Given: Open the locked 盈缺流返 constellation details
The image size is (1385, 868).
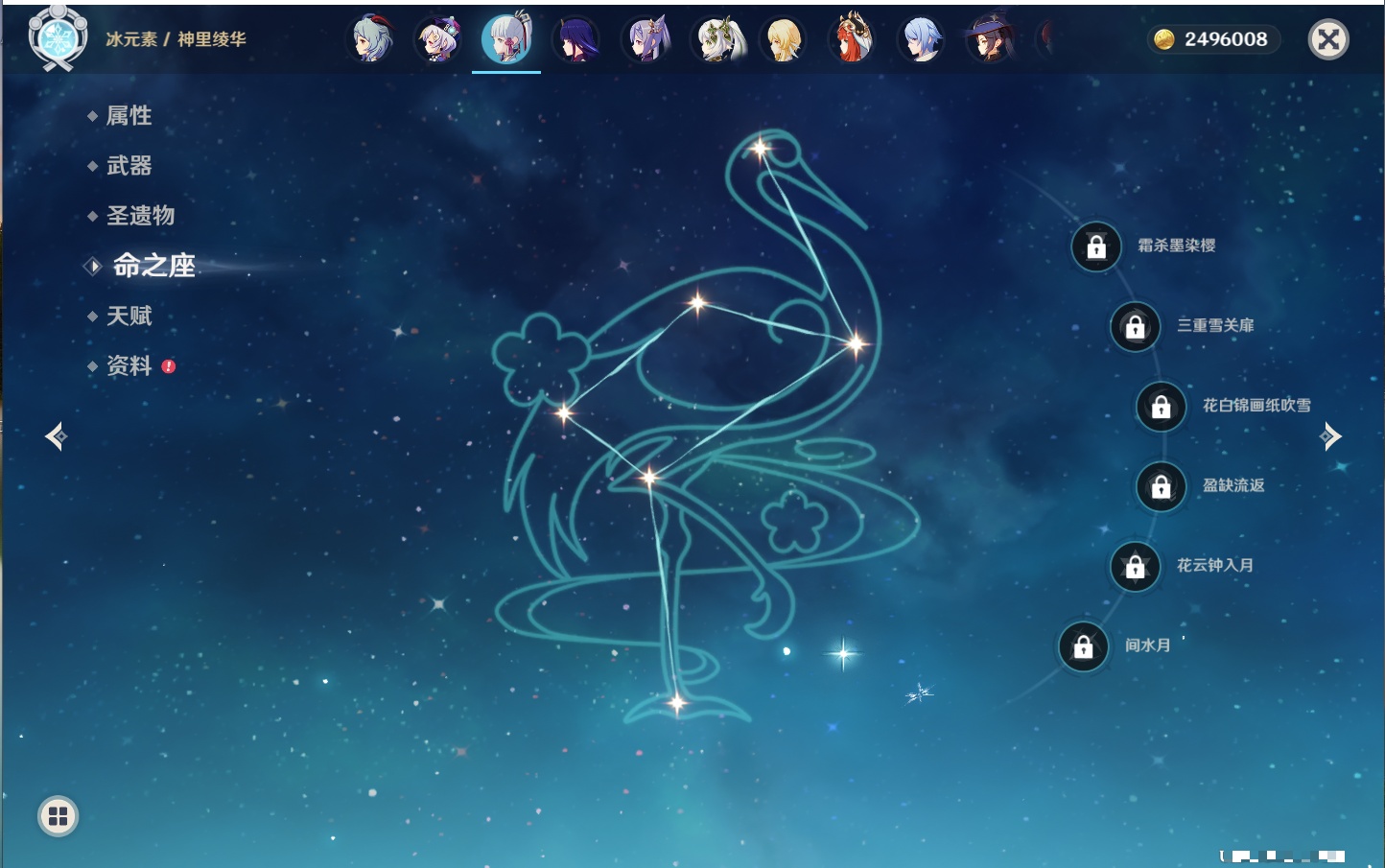Looking at the screenshot, I should tap(1161, 487).
